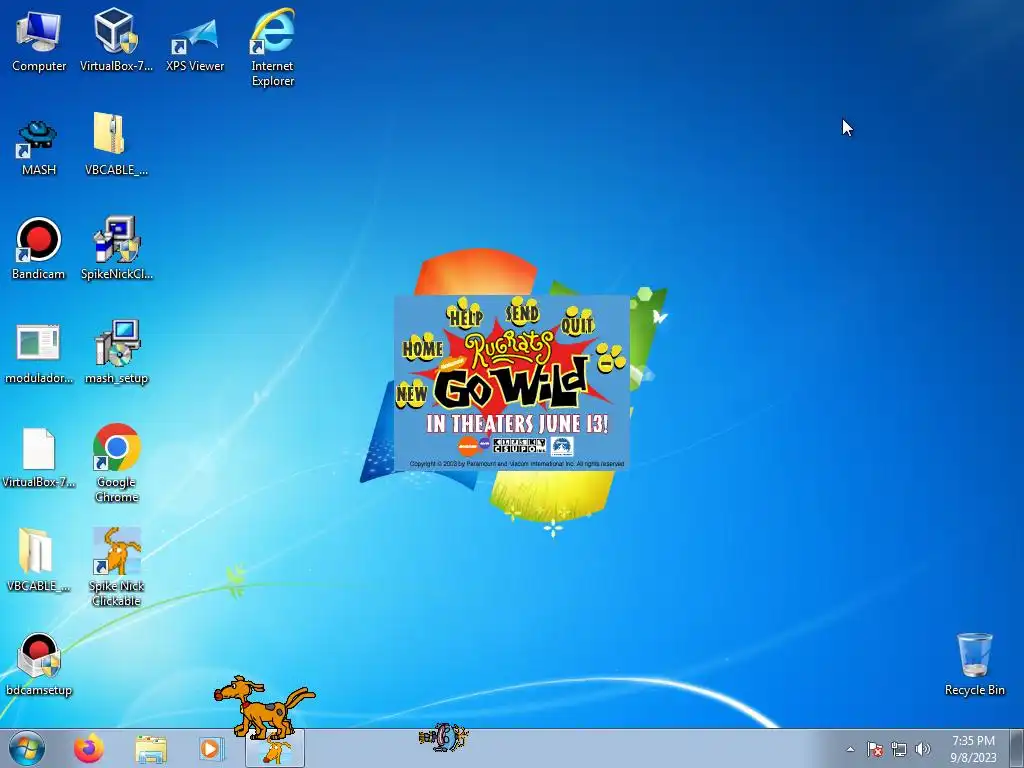1024x768 pixels.
Task: Click the SEND paw print button
Action: [522, 312]
